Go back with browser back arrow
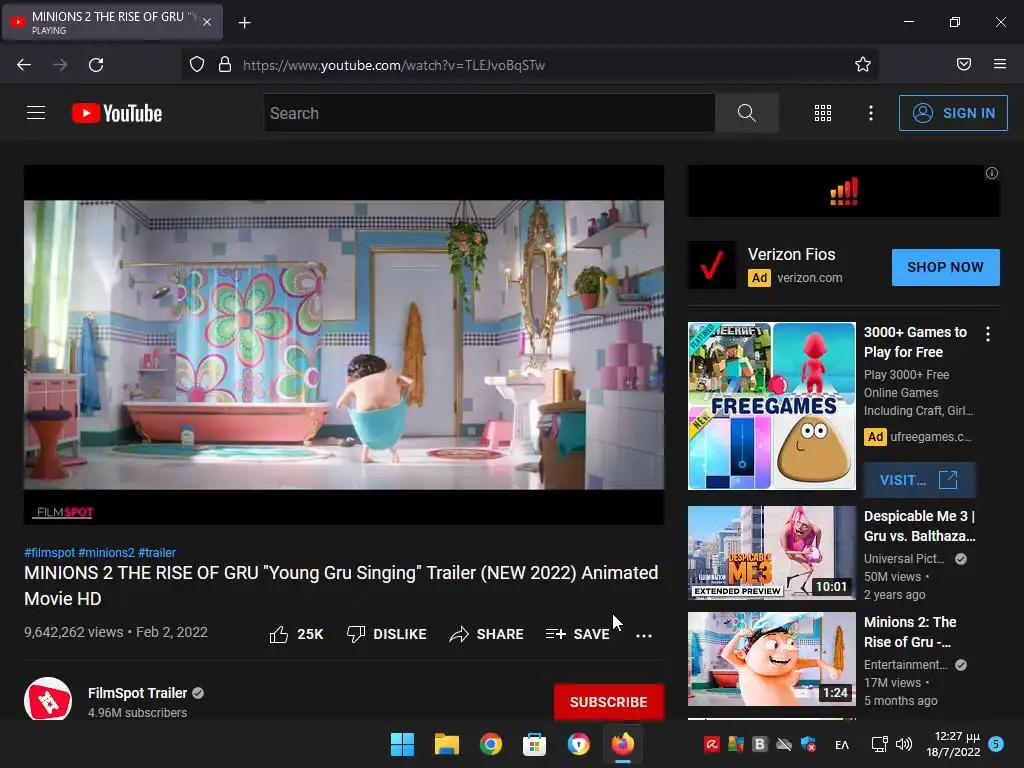1024x768 pixels. click(24, 65)
